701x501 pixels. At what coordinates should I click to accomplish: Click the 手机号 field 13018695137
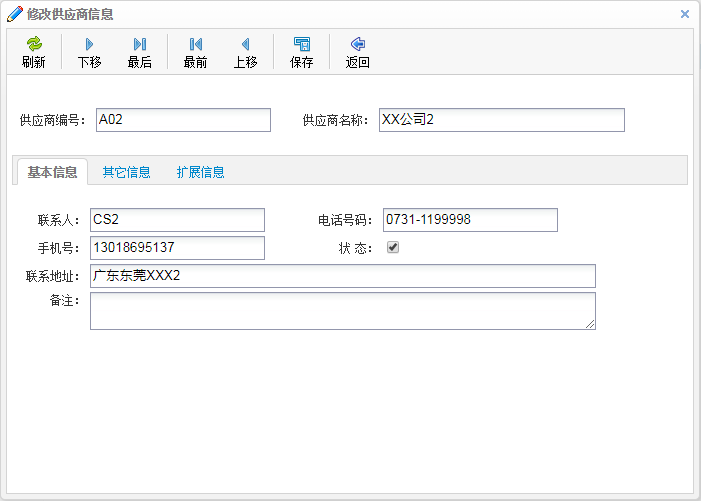pos(177,248)
